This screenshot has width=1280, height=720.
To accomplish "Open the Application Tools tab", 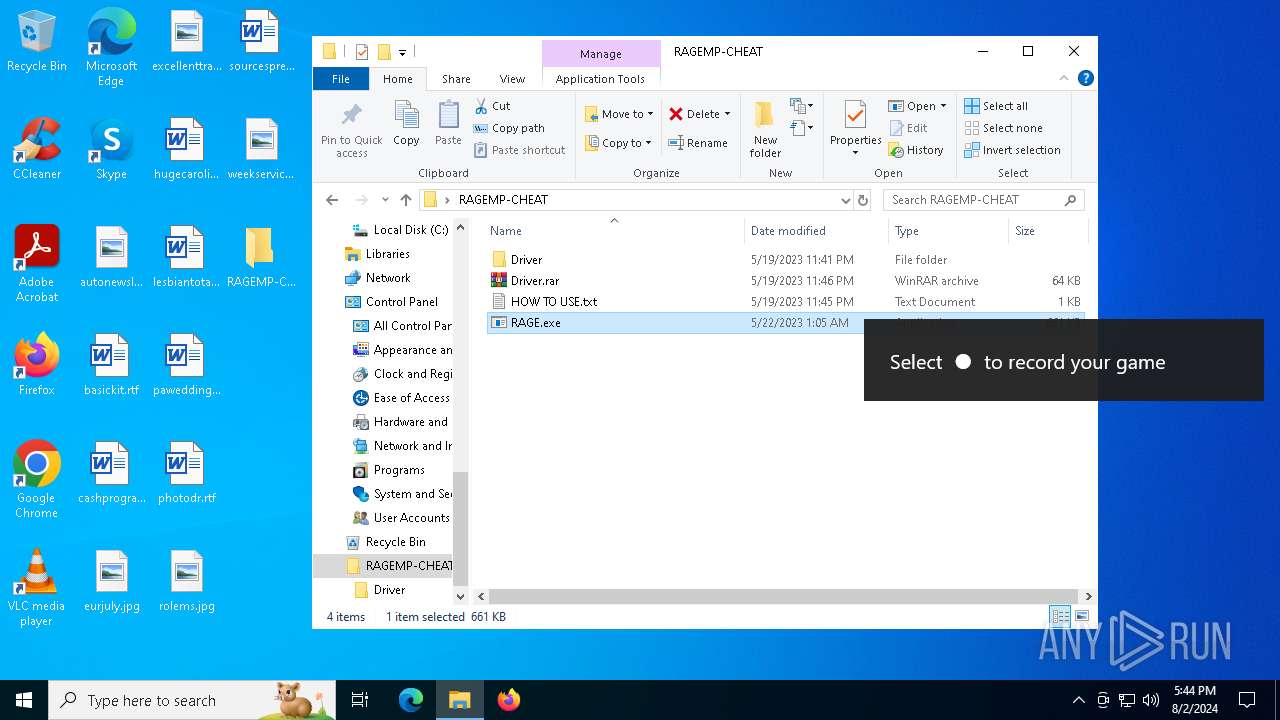I will (x=600, y=79).
